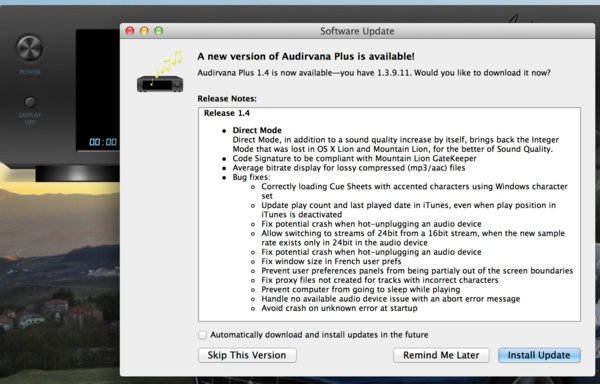
Task: Click the 00:00 time display in player
Action: pos(103,142)
